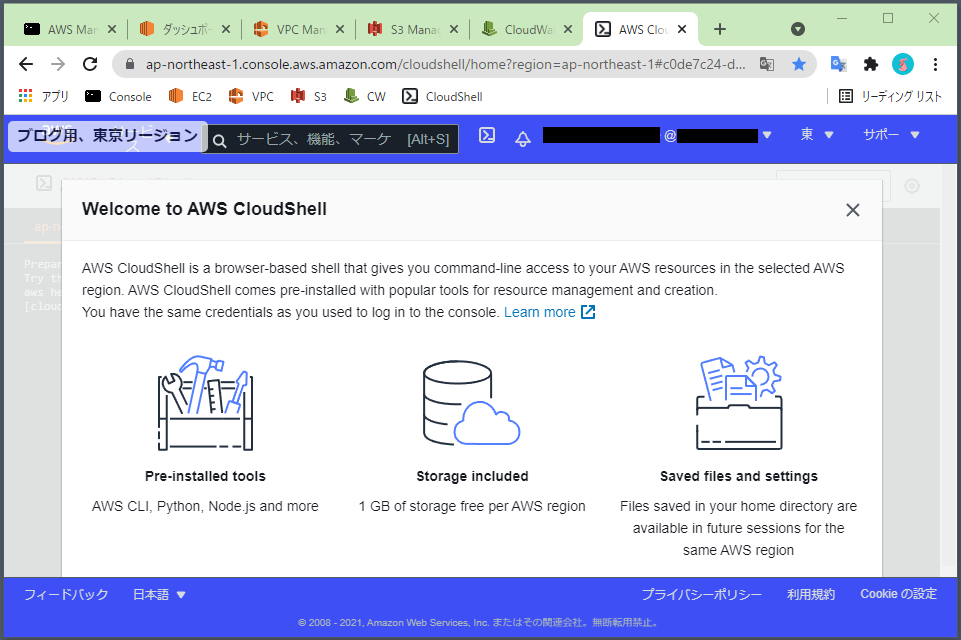This screenshot has height=640, width=961.
Task: Open the S3 bookmark
Action: pos(309,96)
